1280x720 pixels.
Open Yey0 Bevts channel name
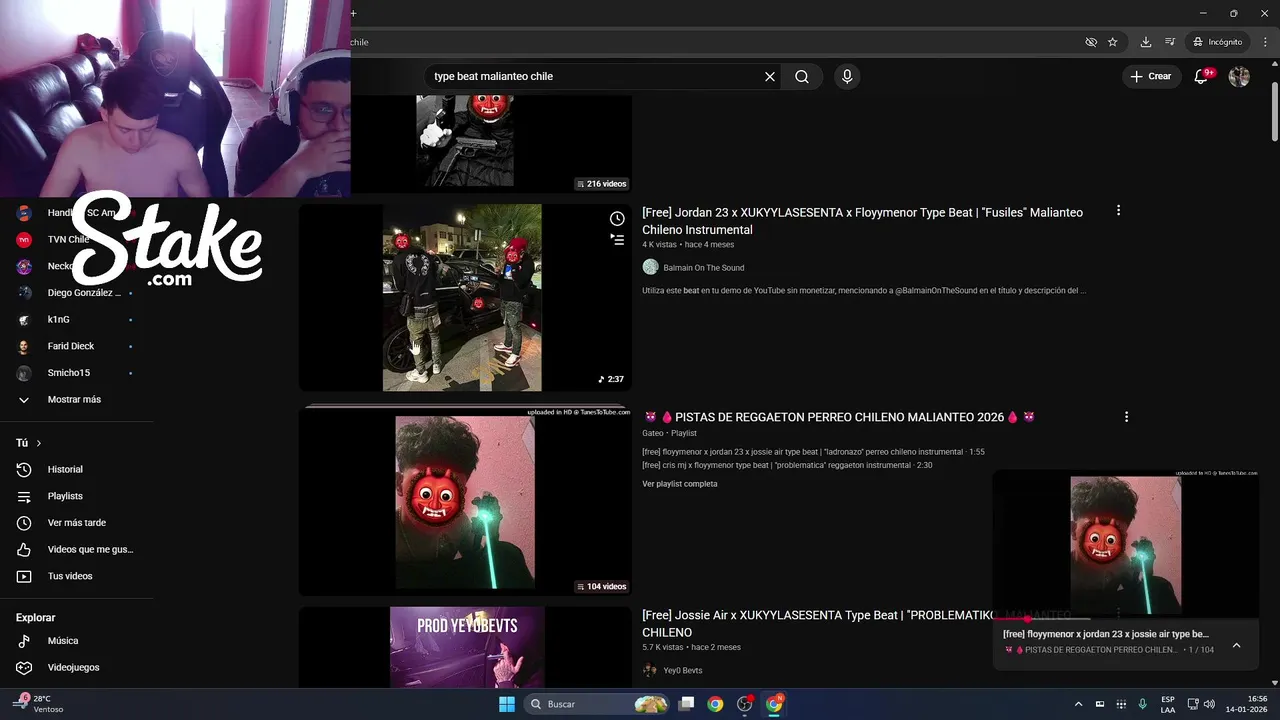click(683, 671)
